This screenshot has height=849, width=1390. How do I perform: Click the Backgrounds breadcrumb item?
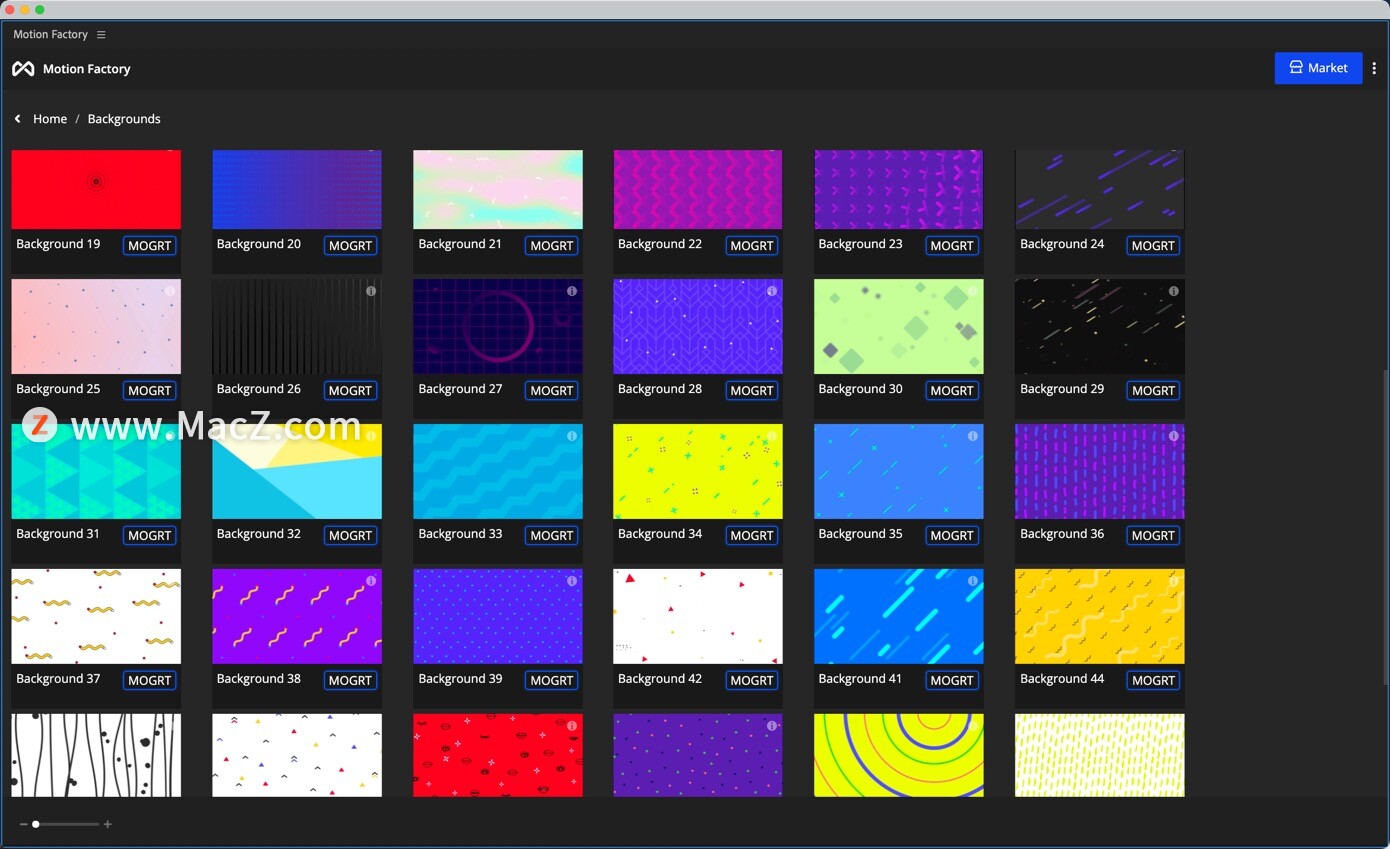pyautogui.click(x=124, y=119)
